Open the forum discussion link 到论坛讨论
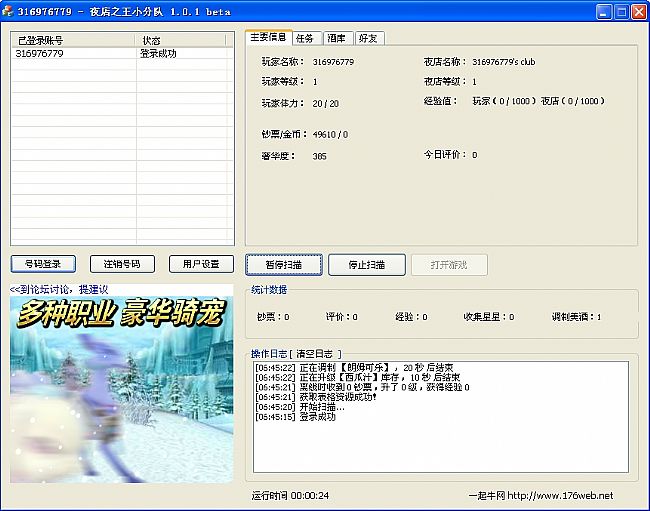 tap(59, 289)
